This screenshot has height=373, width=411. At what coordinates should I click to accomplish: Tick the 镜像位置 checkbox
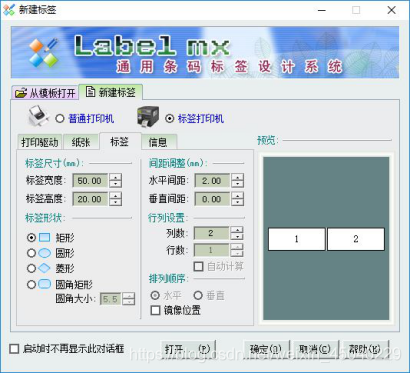155,310
